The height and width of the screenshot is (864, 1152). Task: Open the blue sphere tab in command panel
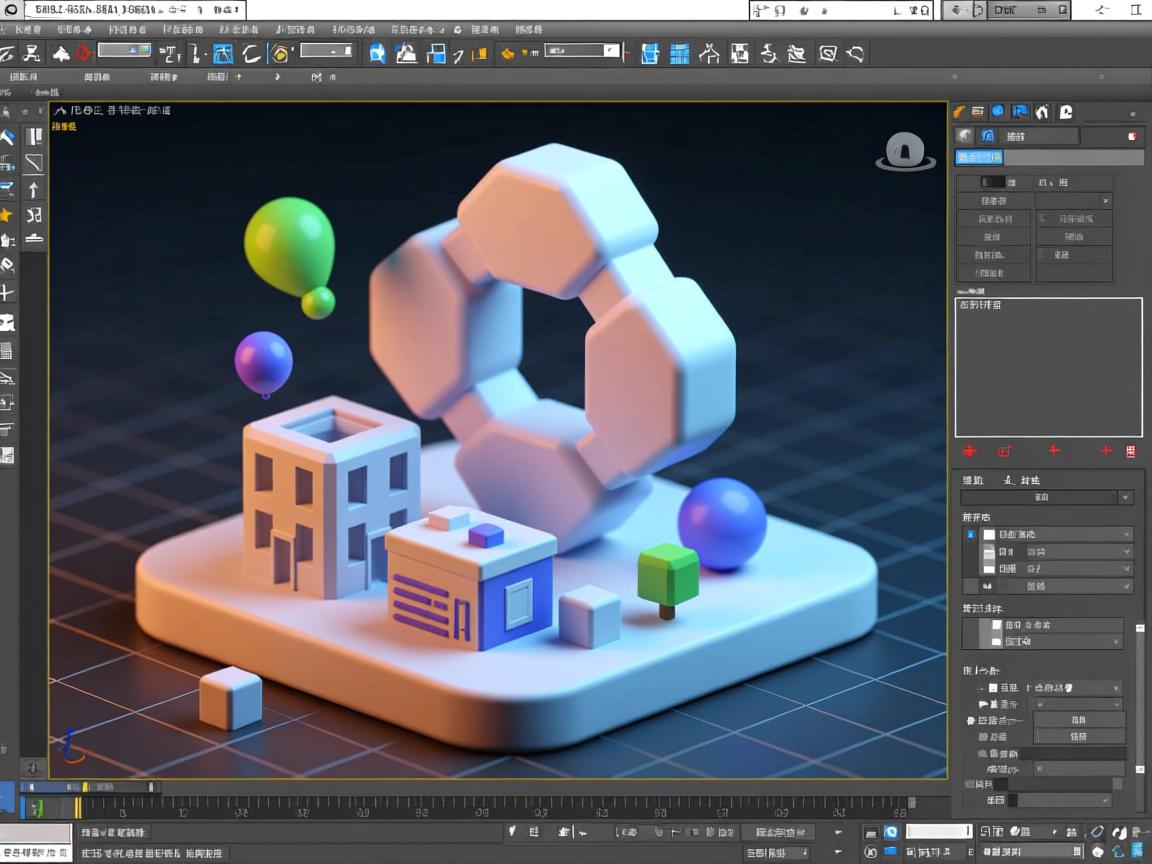coord(998,112)
